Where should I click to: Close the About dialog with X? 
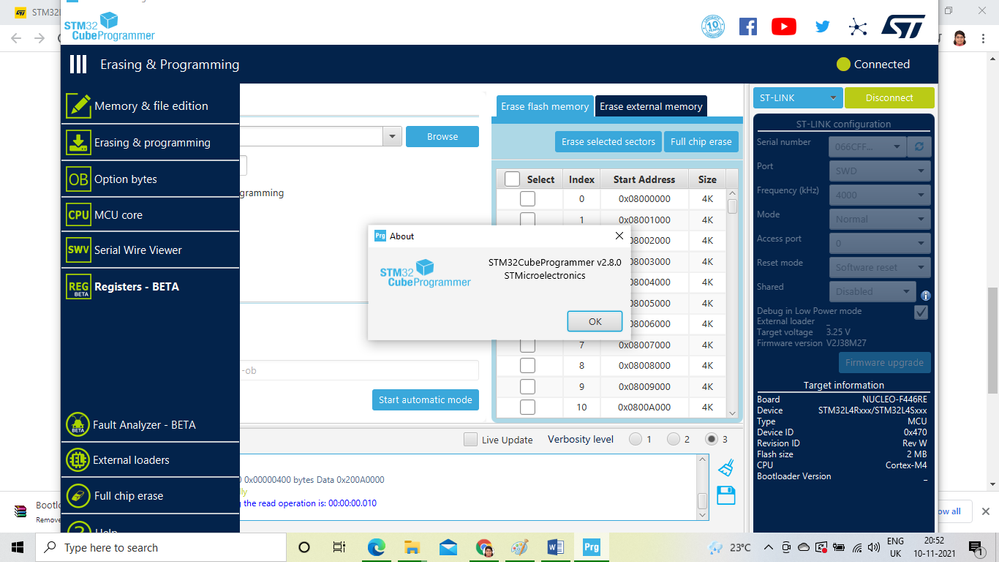tap(619, 236)
